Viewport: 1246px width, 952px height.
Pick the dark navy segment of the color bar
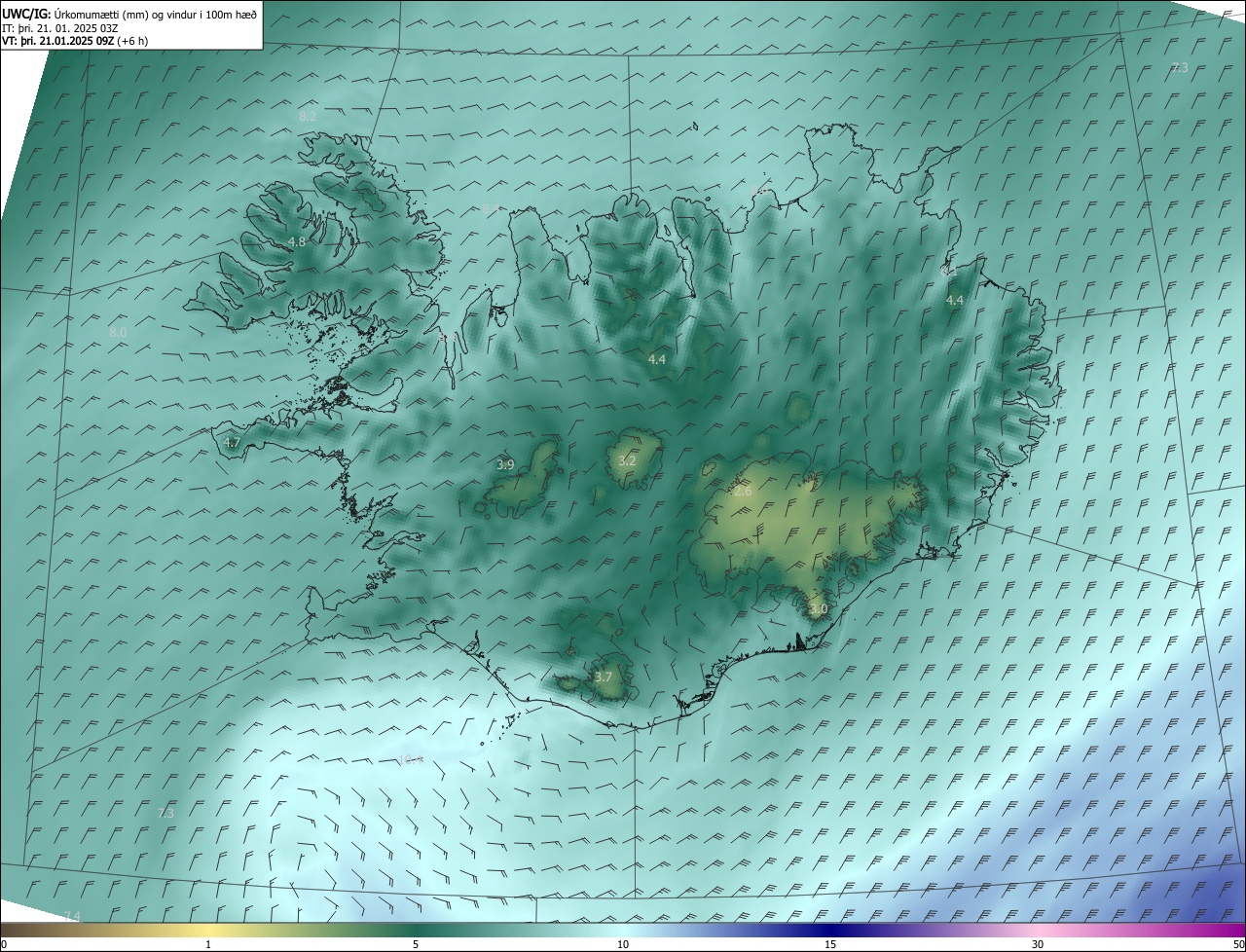[830, 930]
